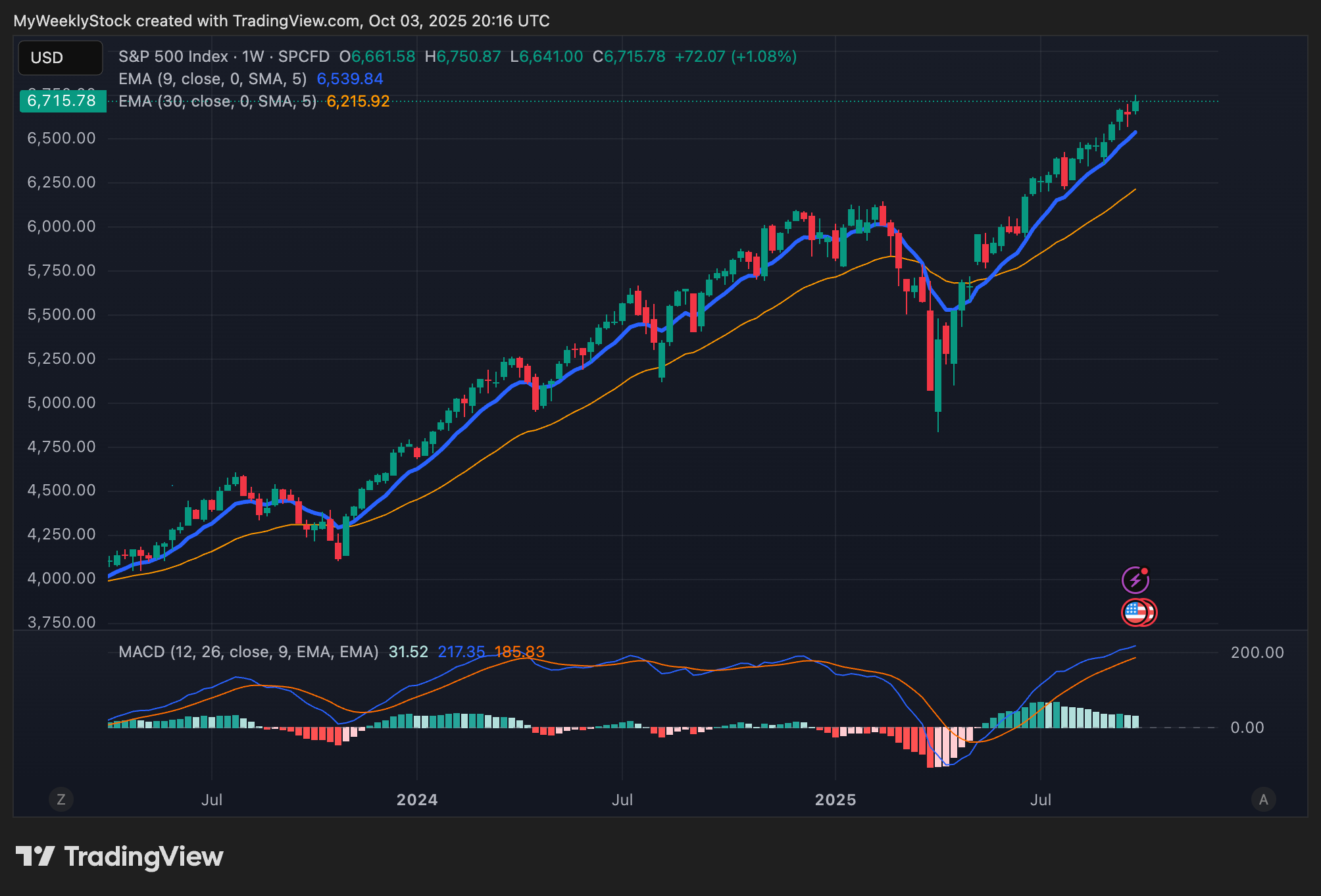Image resolution: width=1321 pixels, height=896 pixels.
Task: Click the 2024 label on the time axis
Action: [x=417, y=800]
